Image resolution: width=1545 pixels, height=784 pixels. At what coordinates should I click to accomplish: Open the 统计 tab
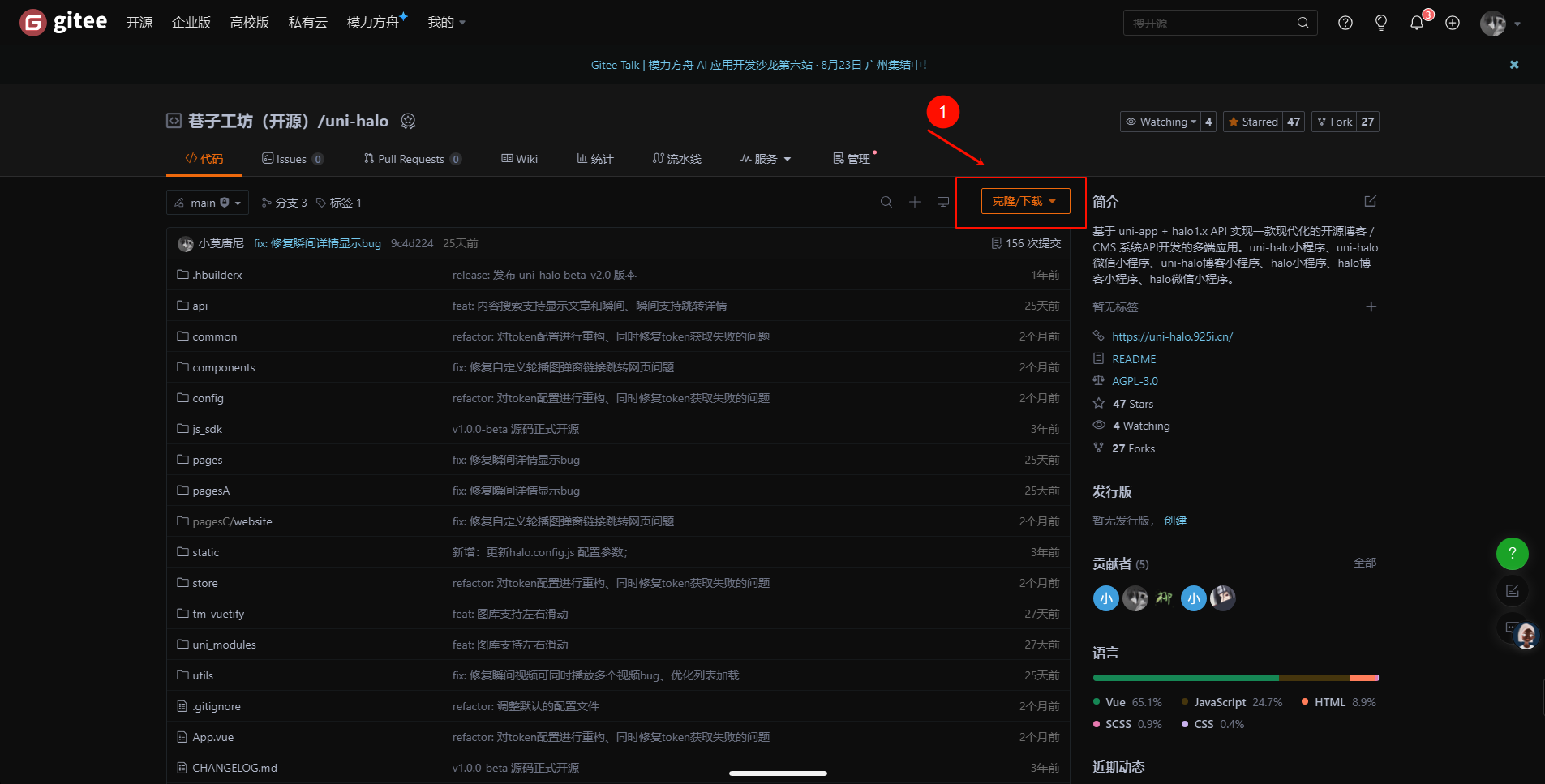coord(595,159)
